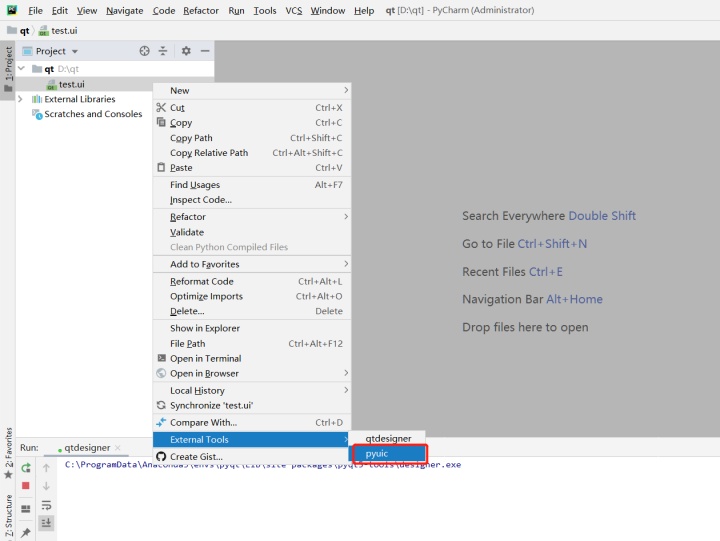Open the VCS menu
The image size is (720, 541).
293,10
